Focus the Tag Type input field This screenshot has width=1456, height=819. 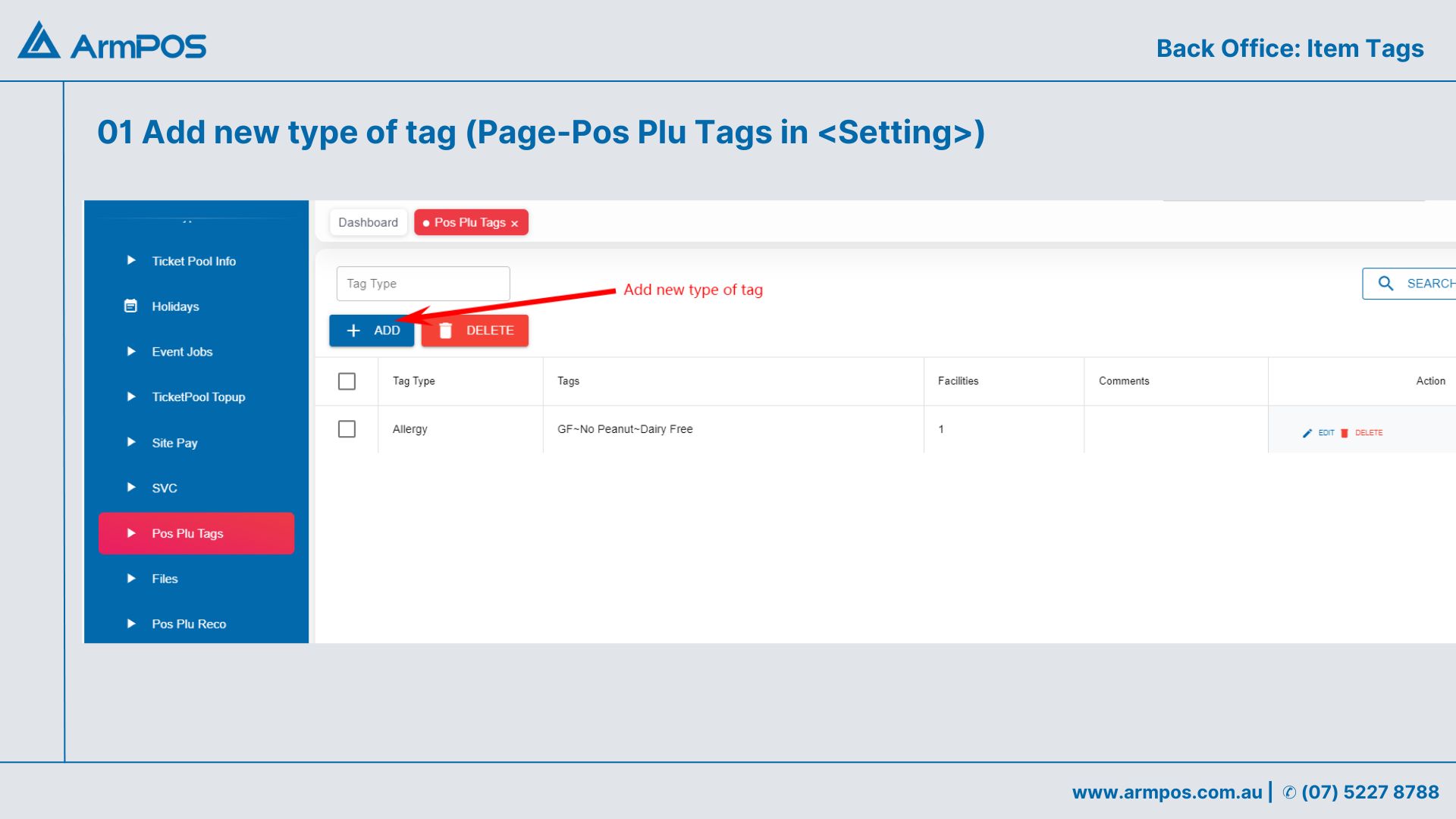[423, 284]
